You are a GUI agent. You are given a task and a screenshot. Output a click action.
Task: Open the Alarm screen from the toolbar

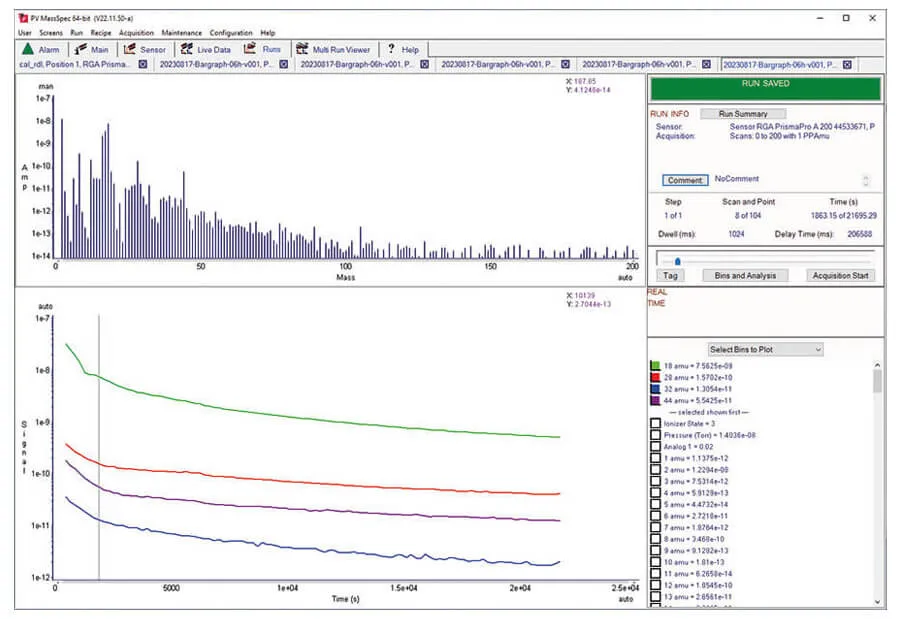click(x=41, y=49)
